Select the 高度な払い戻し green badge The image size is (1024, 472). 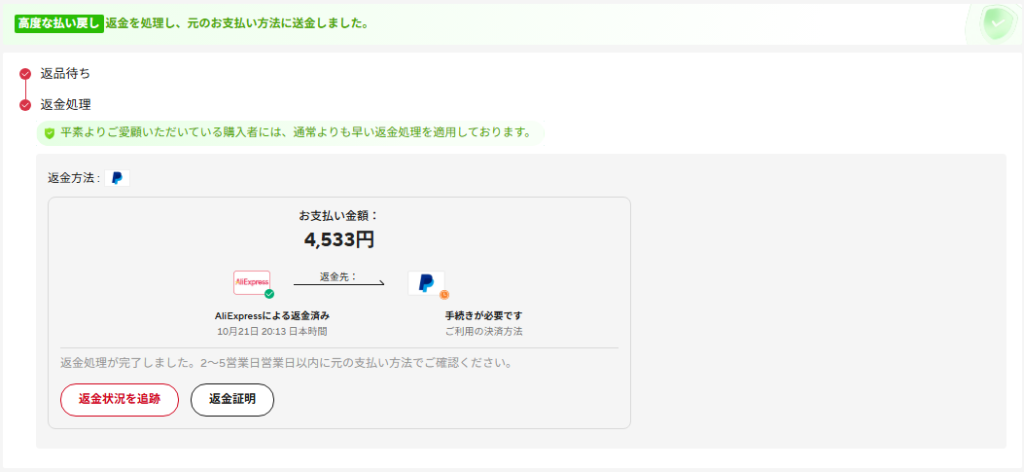(59, 22)
